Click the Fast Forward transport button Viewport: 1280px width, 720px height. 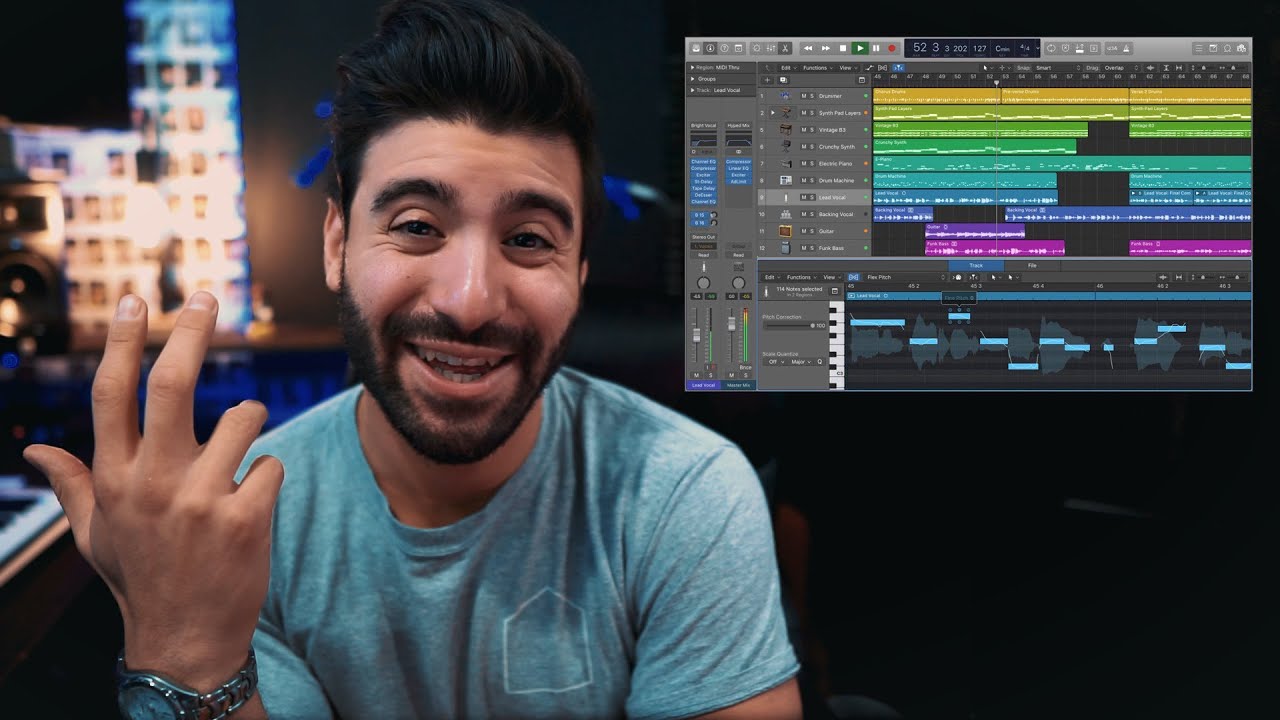coord(825,48)
